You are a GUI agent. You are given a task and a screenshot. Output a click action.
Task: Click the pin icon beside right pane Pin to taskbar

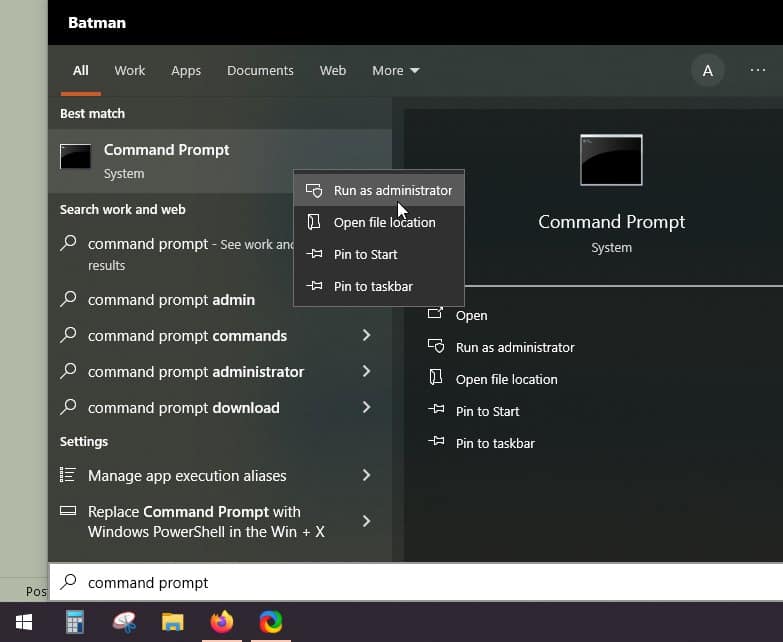(x=436, y=441)
